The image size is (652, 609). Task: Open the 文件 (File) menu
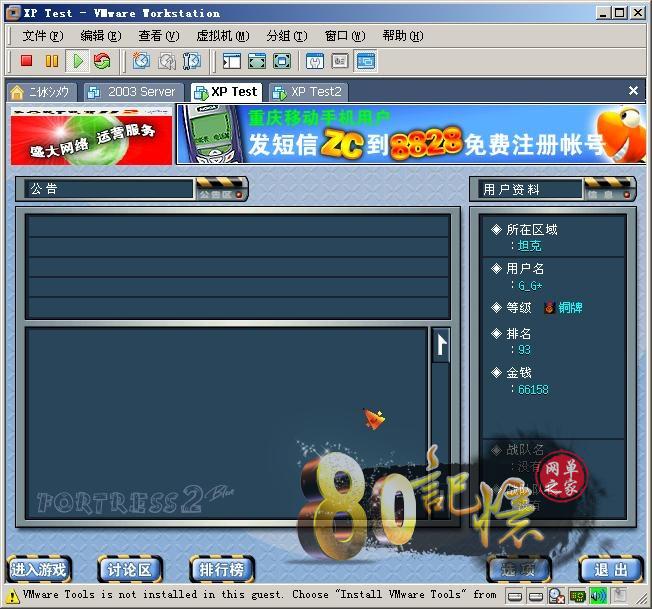[42, 36]
